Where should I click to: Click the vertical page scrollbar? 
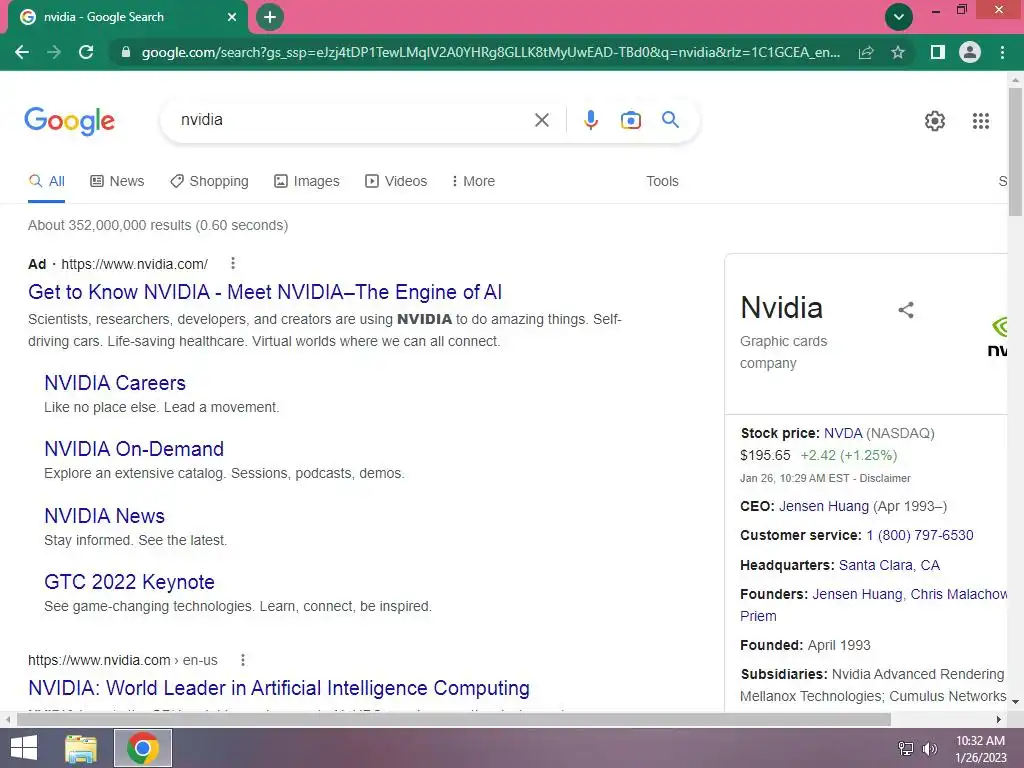pos(1015,152)
